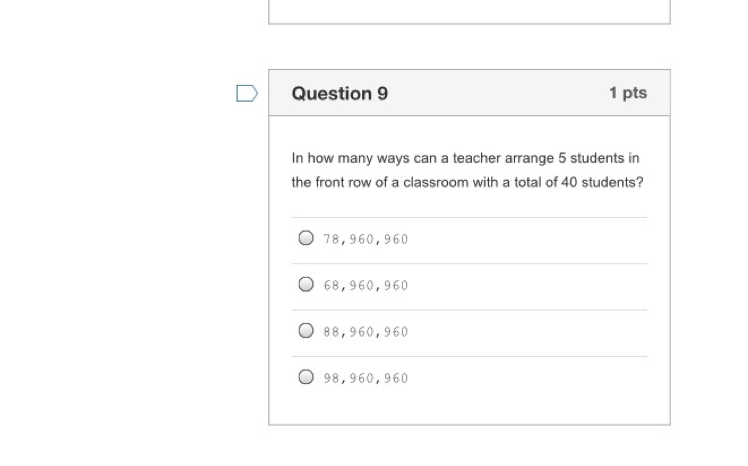
Task: Mark the 98,960,960 radio button
Action: (306, 377)
